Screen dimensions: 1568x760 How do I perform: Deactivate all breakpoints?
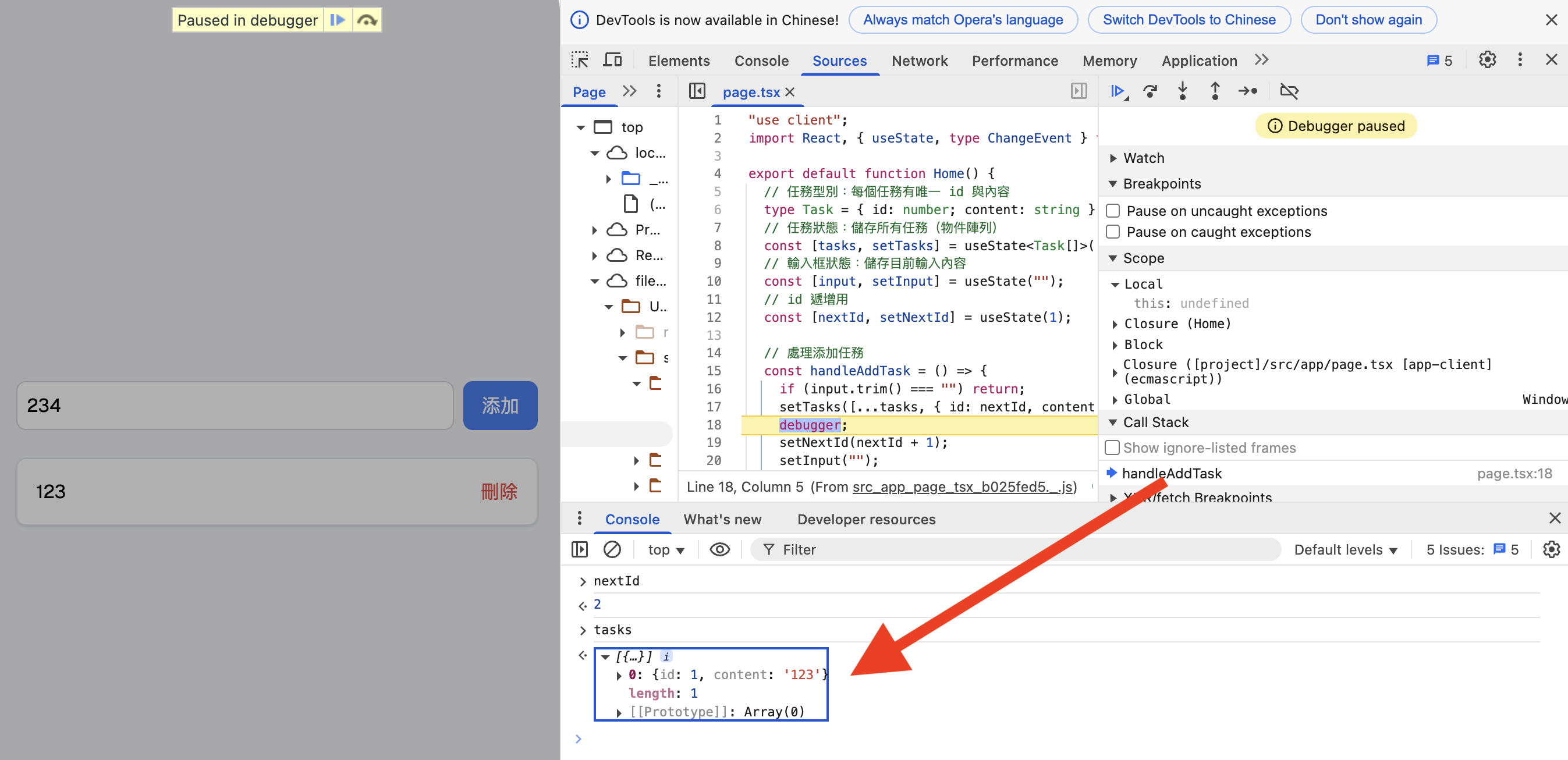point(1289,91)
